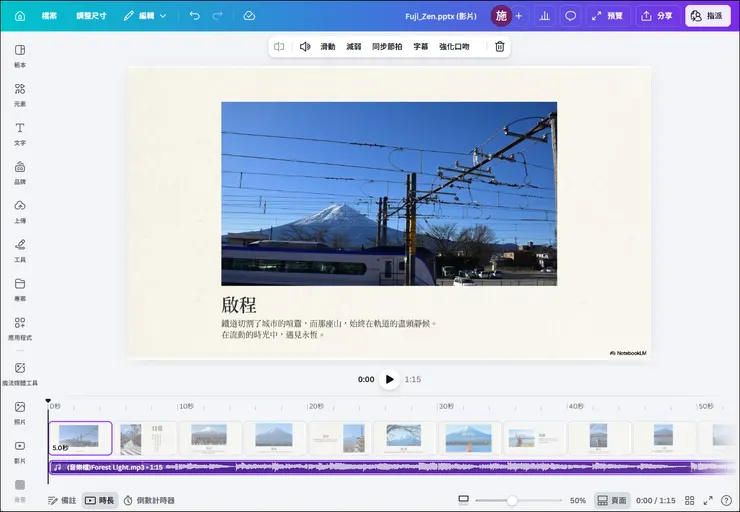
Task: Click the 10秒 timeline ruler mark
Action: (x=186, y=406)
